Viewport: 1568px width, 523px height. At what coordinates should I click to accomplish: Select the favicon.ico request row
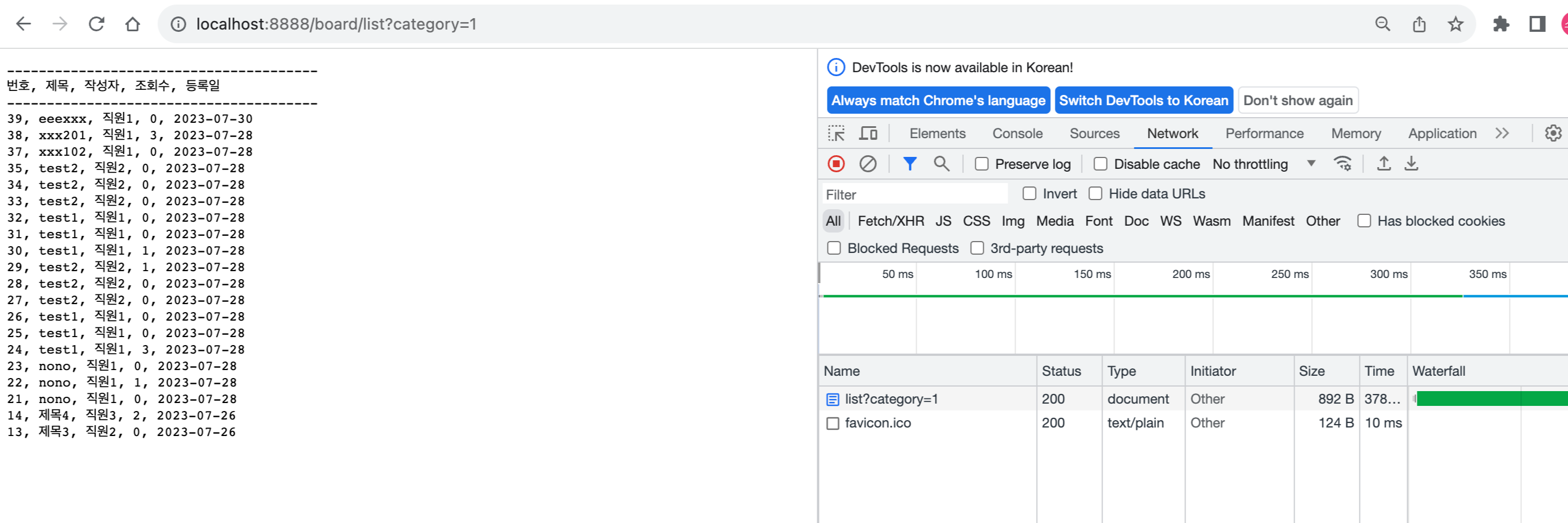click(x=1192, y=423)
